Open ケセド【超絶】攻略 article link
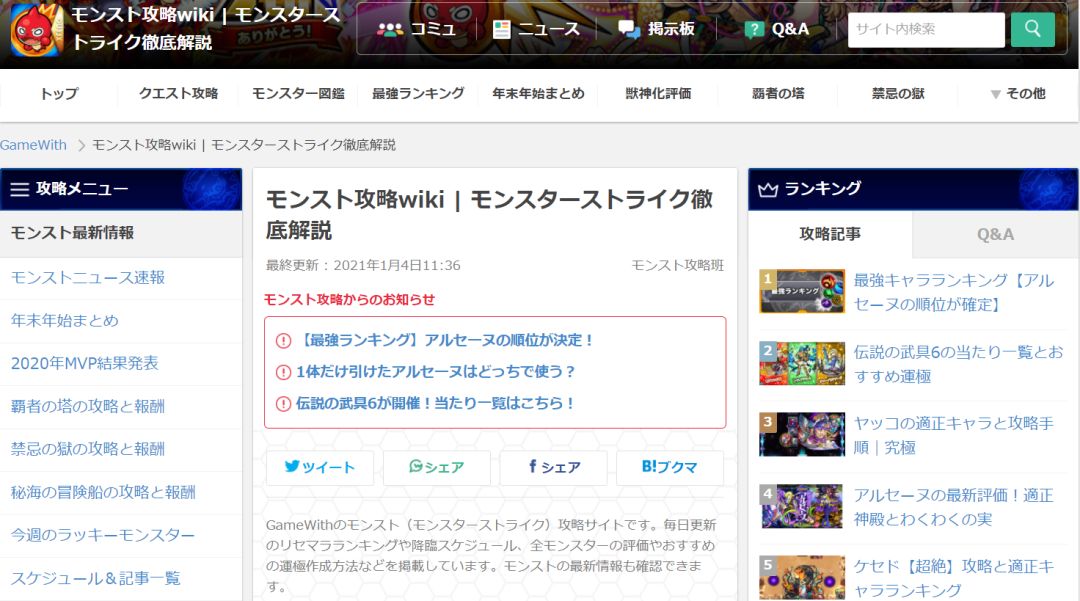The width and height of the screenshot is (1080, 601). coord(954,578)
